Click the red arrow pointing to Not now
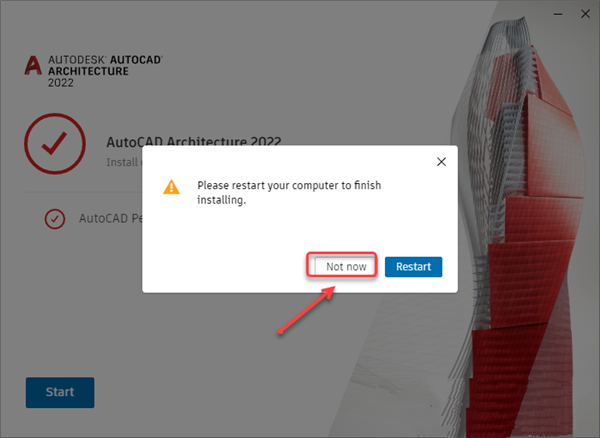This screenshot has width=600, height=438. [x=306, y=310]
